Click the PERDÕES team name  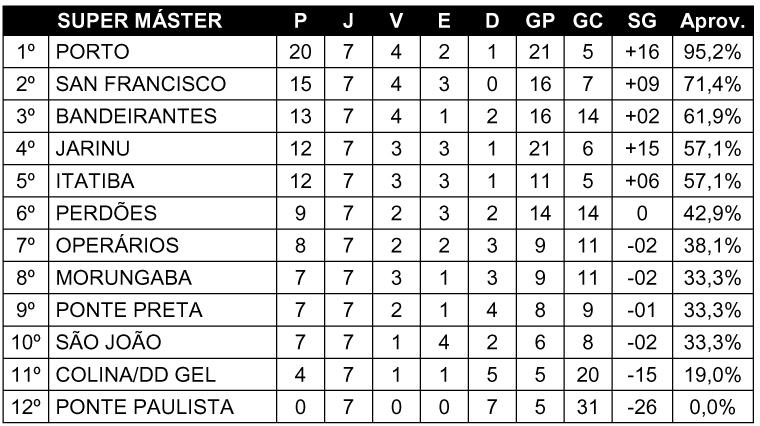click(x=106, y=213)
